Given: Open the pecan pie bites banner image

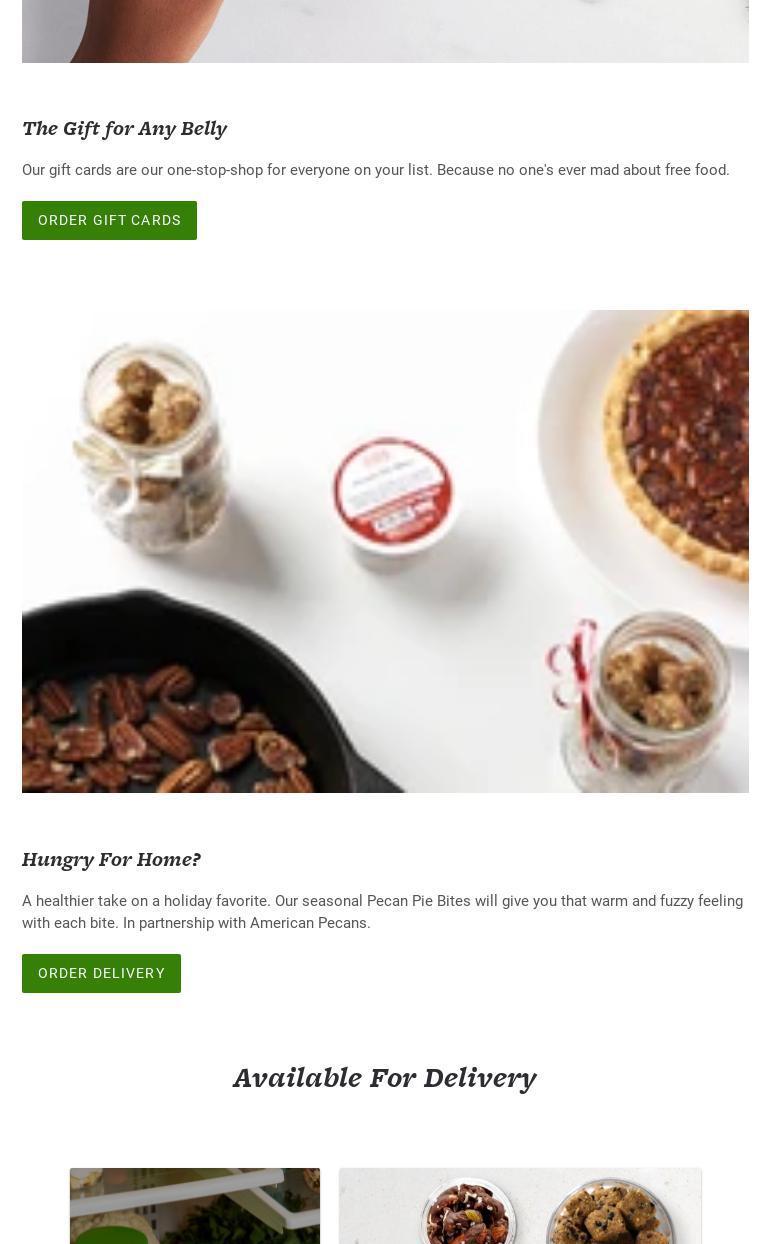Looking at the screenshot, I should click(x=385, y=551).
